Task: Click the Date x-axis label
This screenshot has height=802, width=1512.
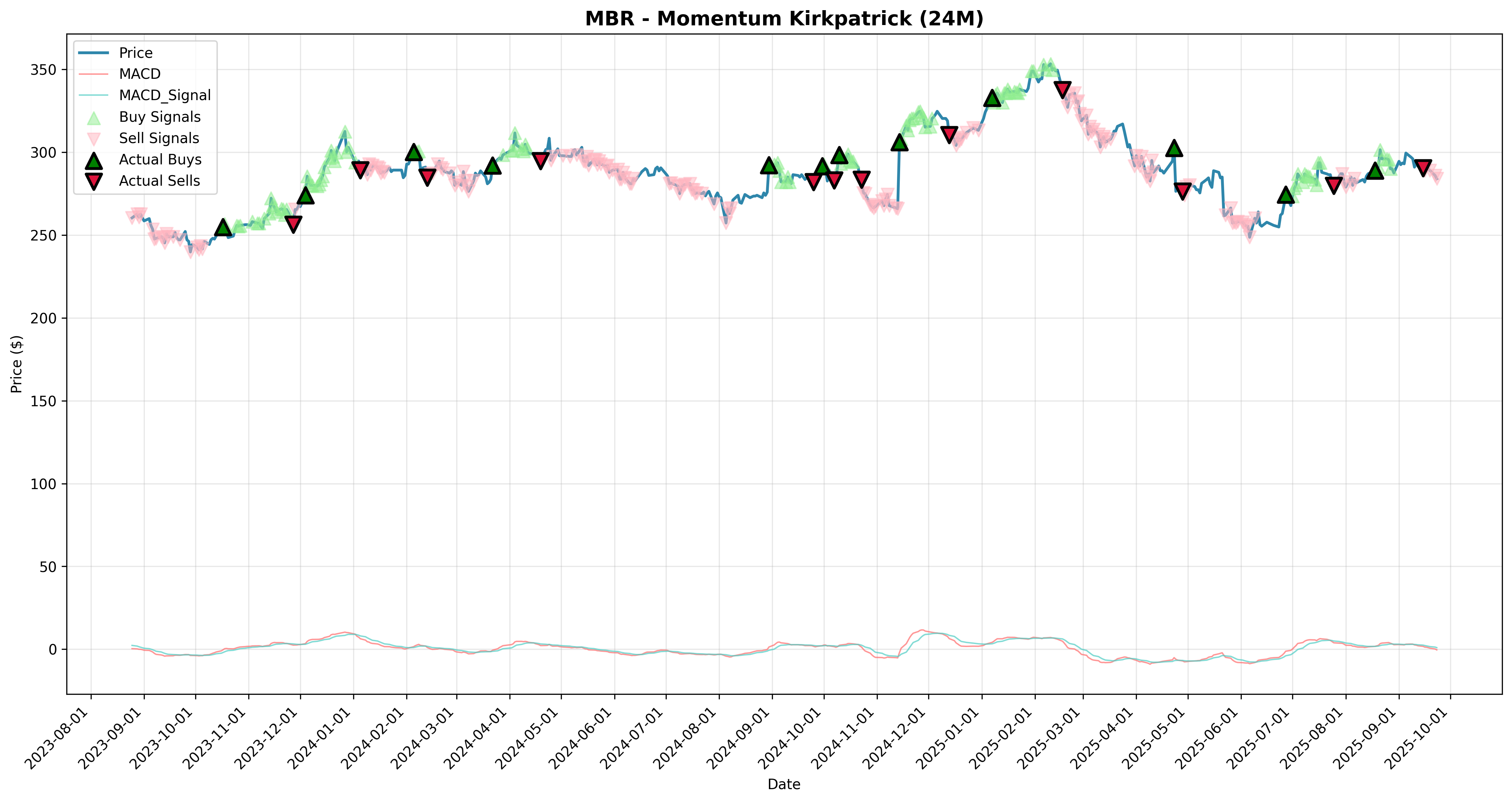Action: coord(784,784)
